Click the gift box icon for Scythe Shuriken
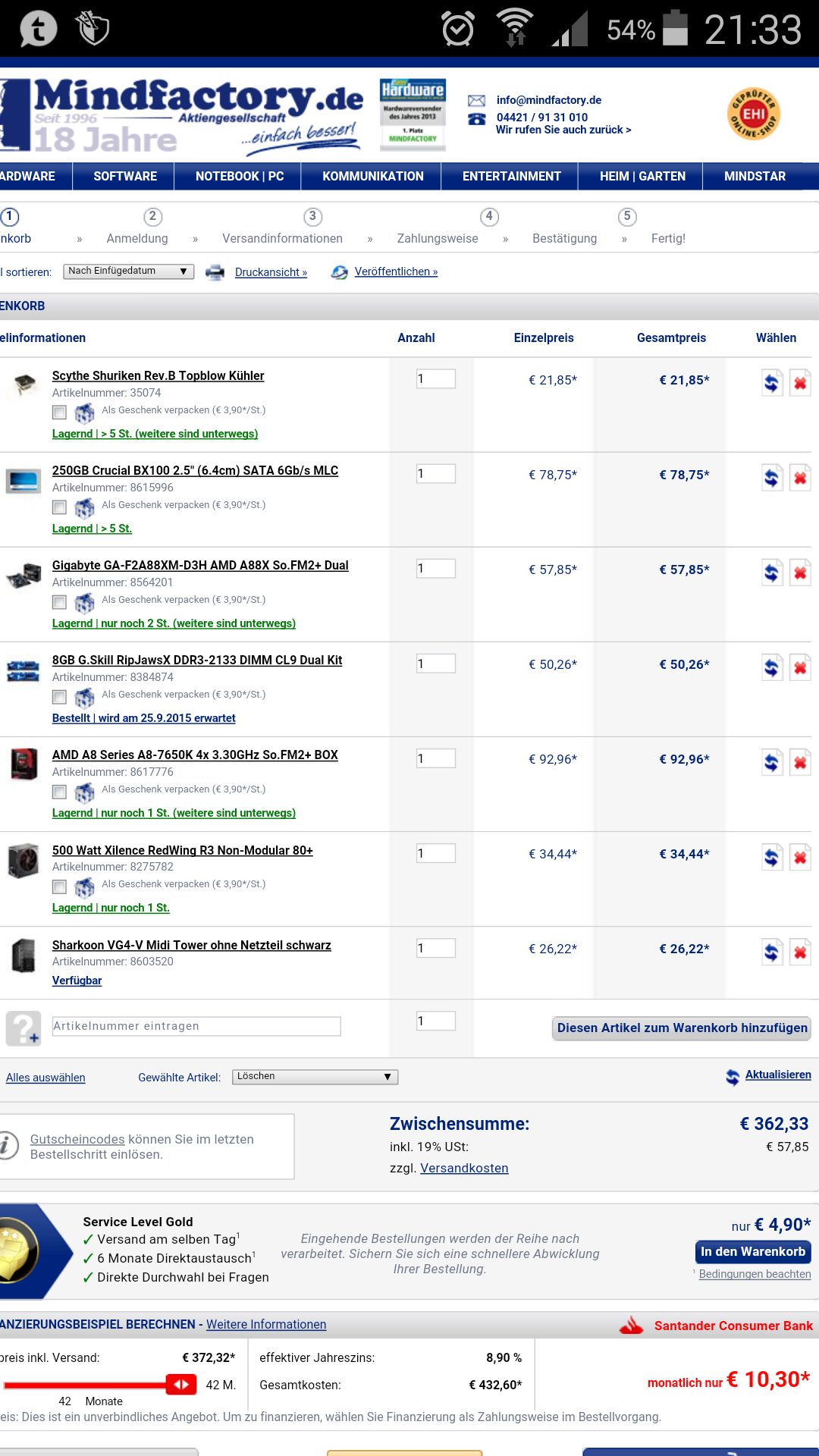This screenshot has height=1456, width=819. [84, 413]
